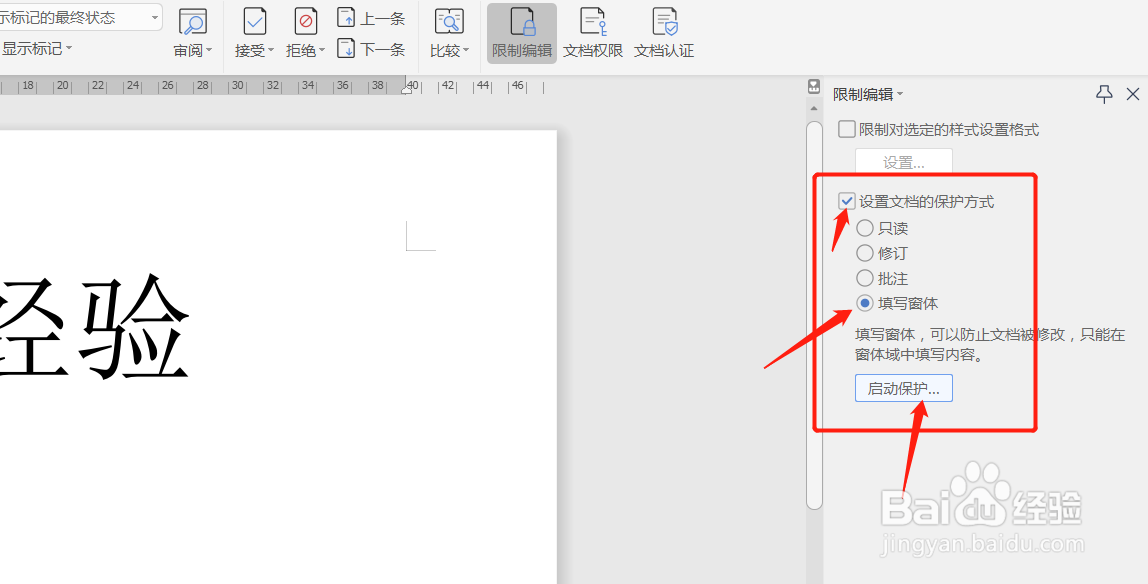1148x584 pixels.
Task: Go to next change (下一条)
Action: click(x=371, y=49)
